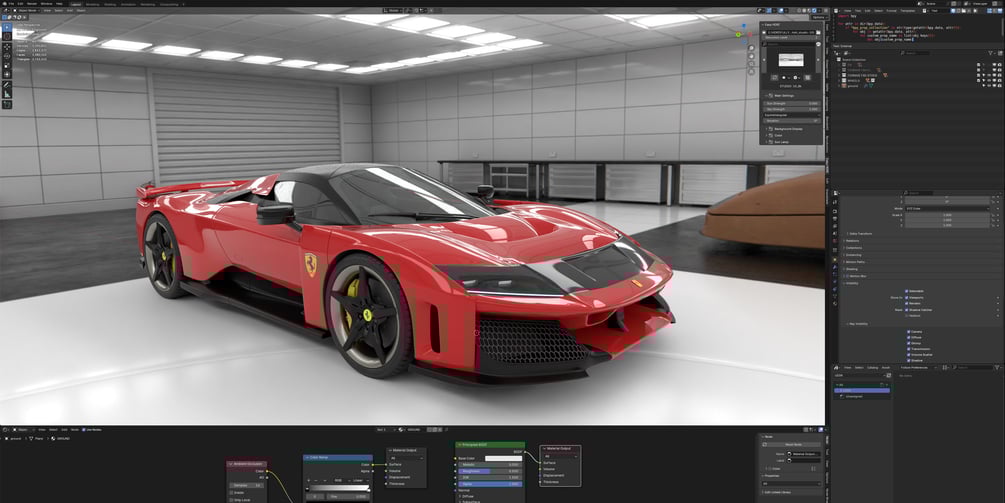Click Future Preferences in asset browser header
Image resolution: width=1005 pixels, height=503 pixels.
point(914,368)
